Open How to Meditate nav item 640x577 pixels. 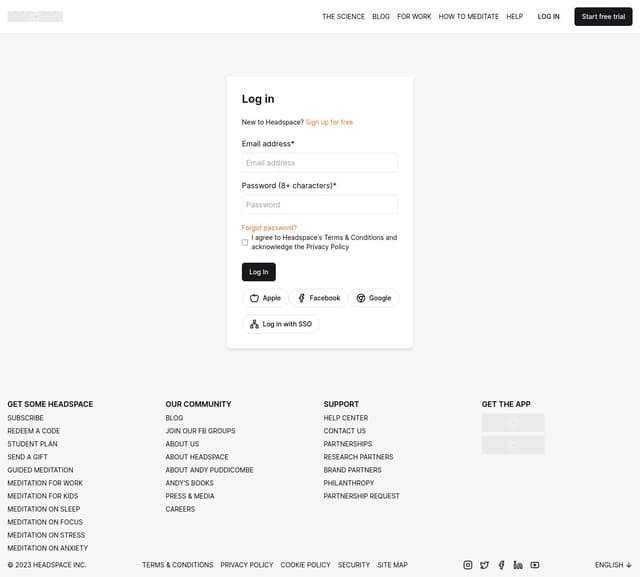pos(469,17)
